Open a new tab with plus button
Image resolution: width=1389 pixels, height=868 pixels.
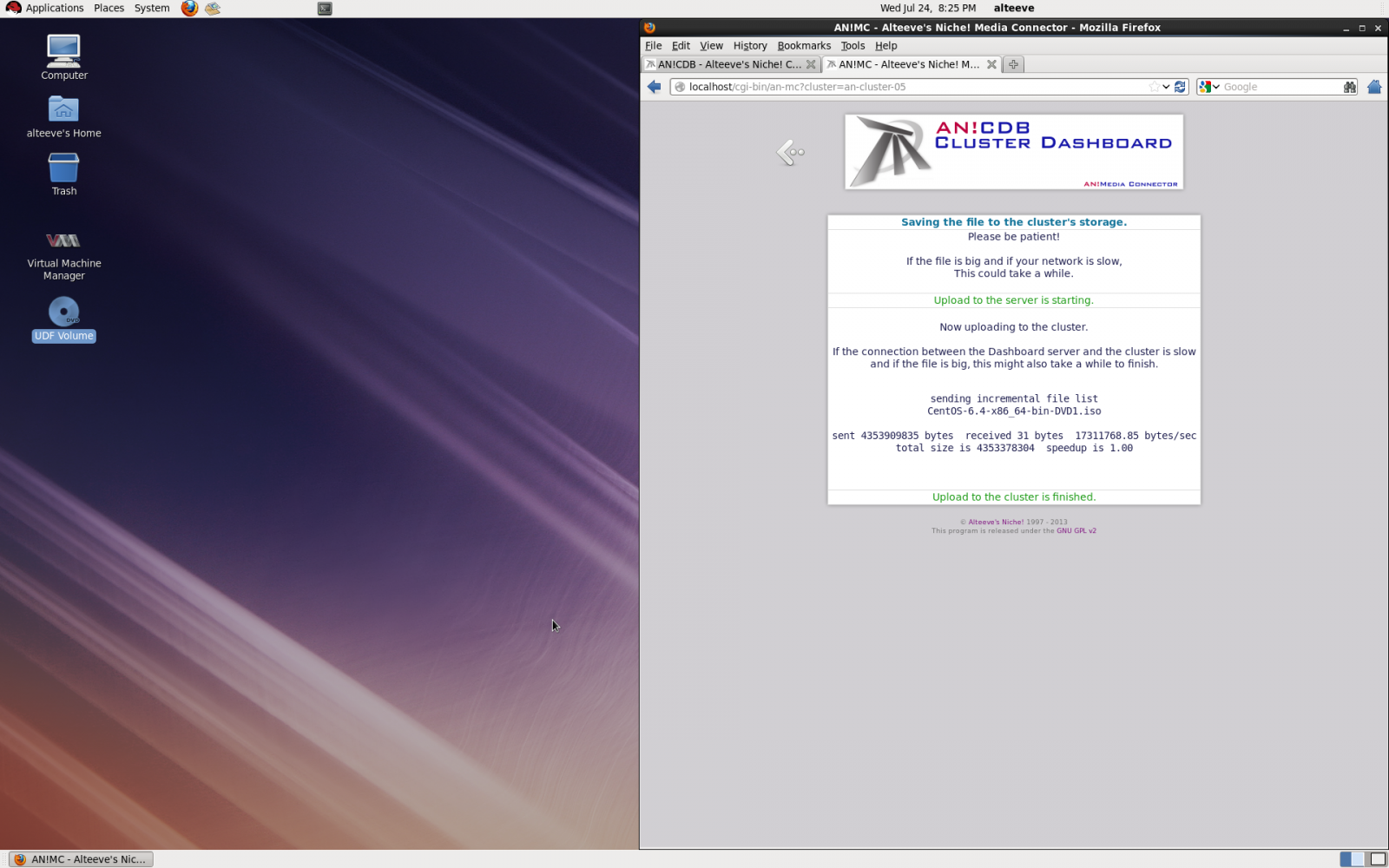(1013, 64)
